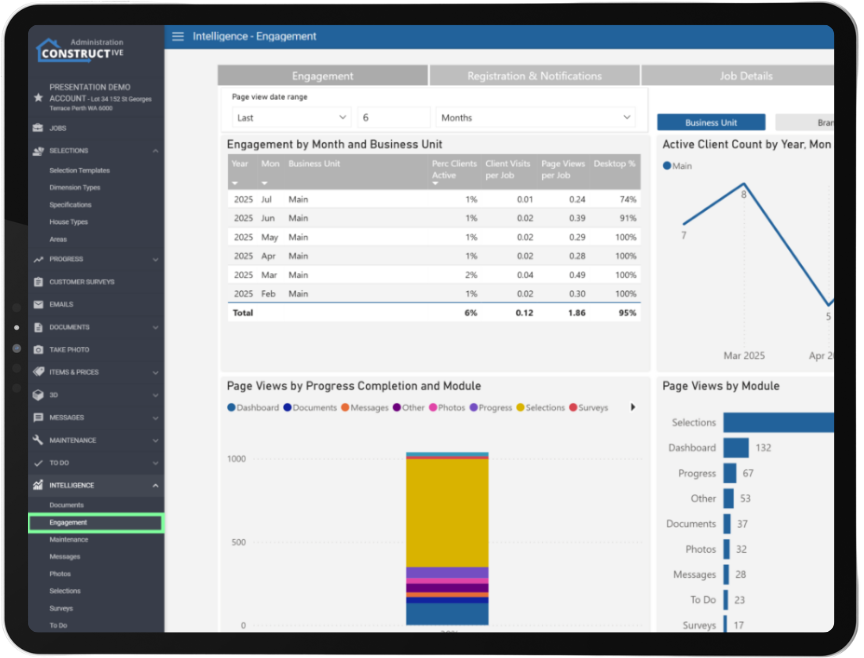The height and width of the screenshot is (658, 864).
Task: Open the Months unit dropdown
Action: pos(535,117)
